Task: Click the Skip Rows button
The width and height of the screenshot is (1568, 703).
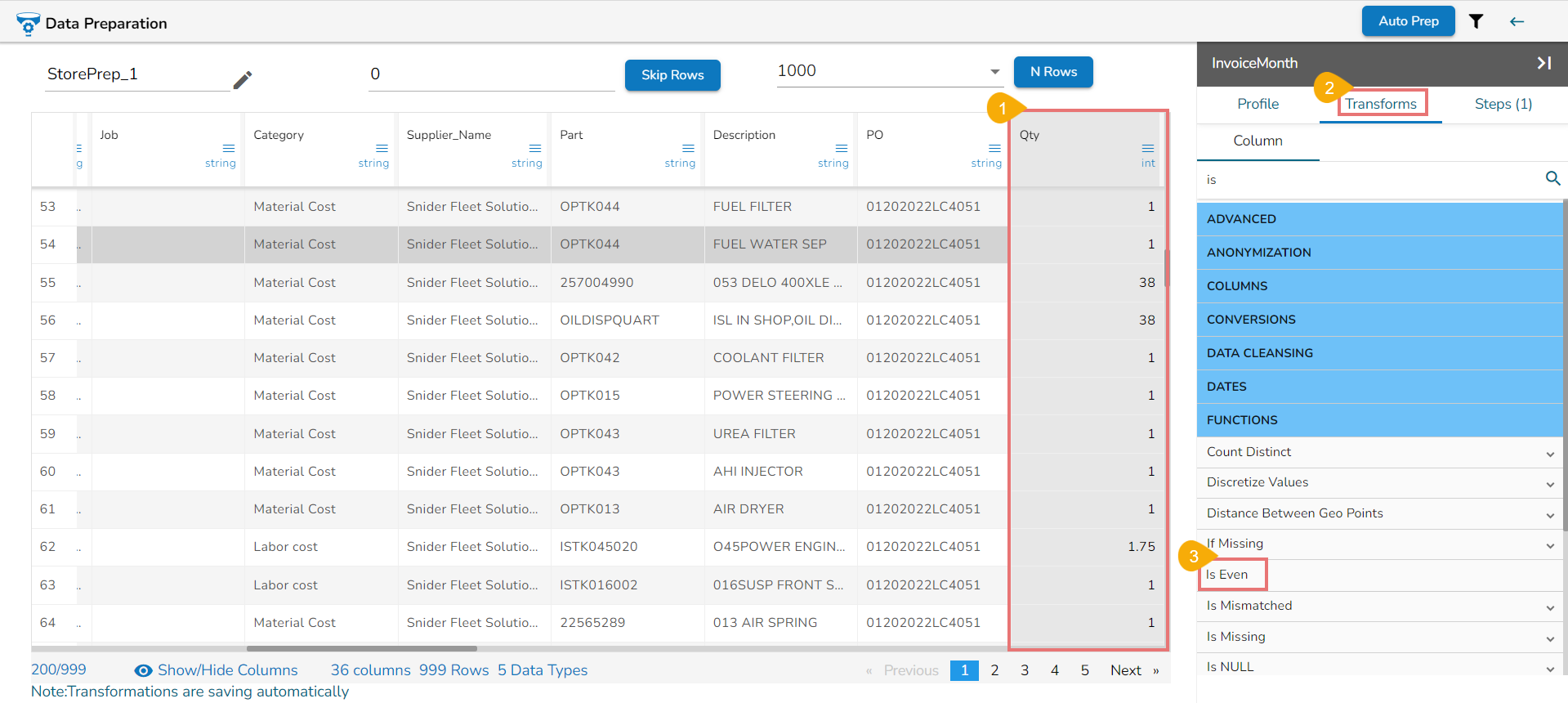Action: pos(672,75)
